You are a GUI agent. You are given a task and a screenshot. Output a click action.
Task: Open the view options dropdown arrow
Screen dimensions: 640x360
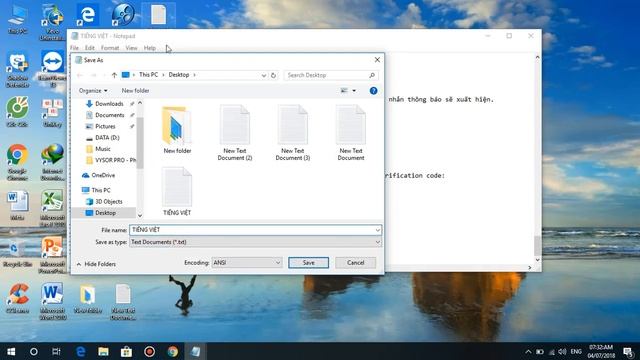[354, 91]
